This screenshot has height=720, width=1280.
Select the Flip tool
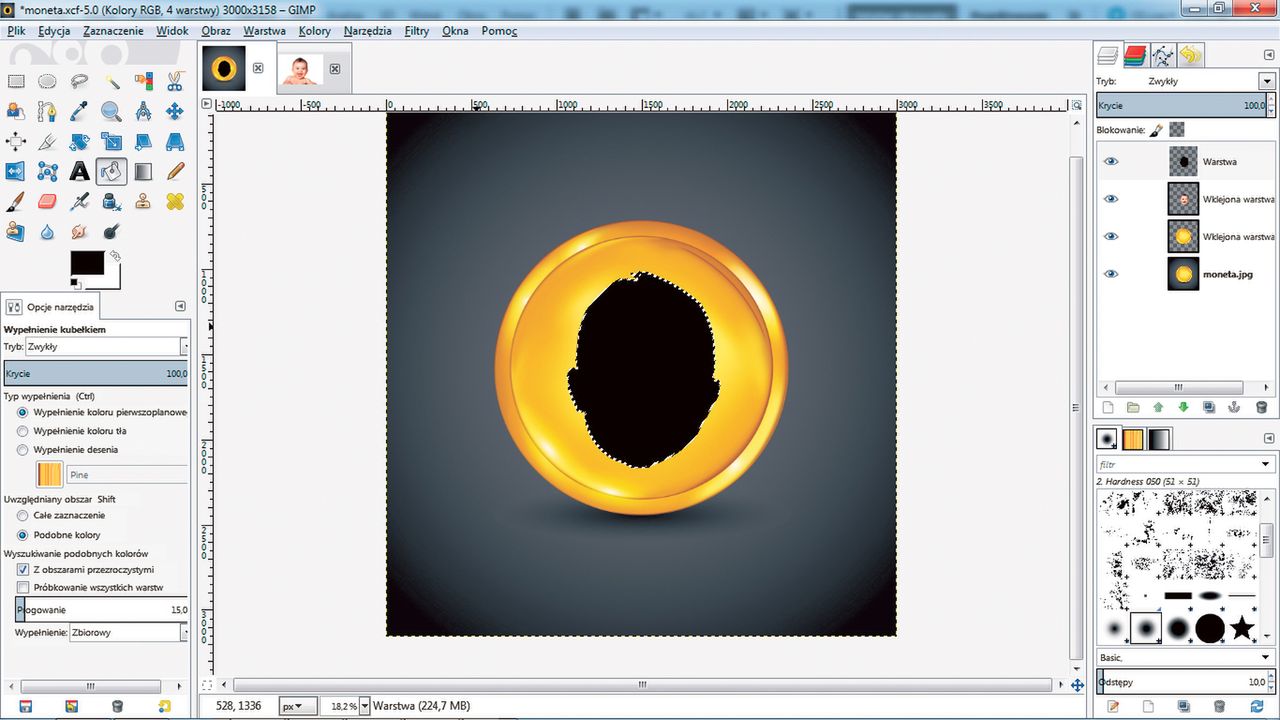click(x=16, y=171)
